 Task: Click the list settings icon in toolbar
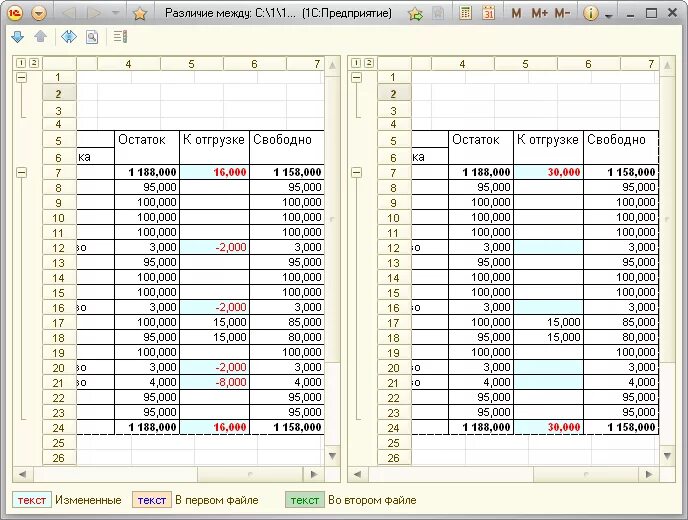click(x=120, y=37)
